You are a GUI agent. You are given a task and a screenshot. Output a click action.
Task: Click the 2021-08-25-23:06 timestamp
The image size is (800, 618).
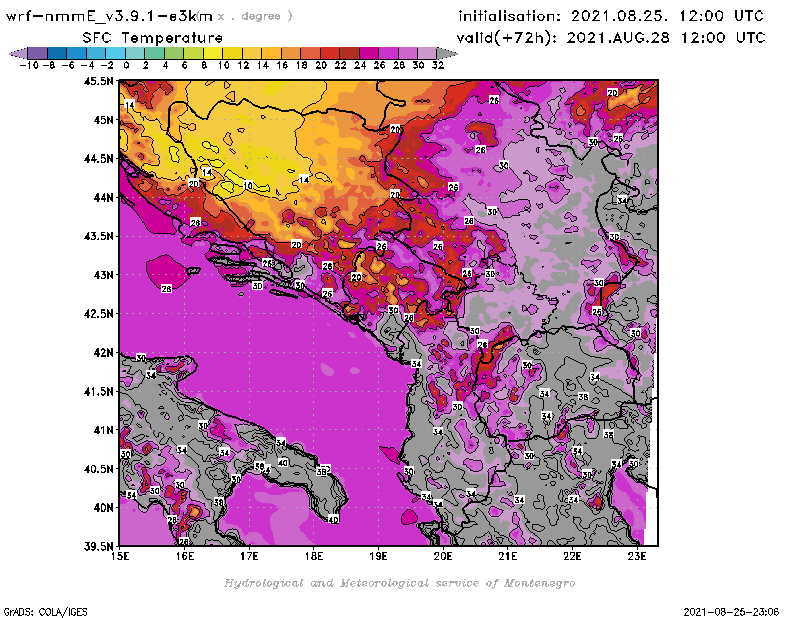click(x=731, y=612)
